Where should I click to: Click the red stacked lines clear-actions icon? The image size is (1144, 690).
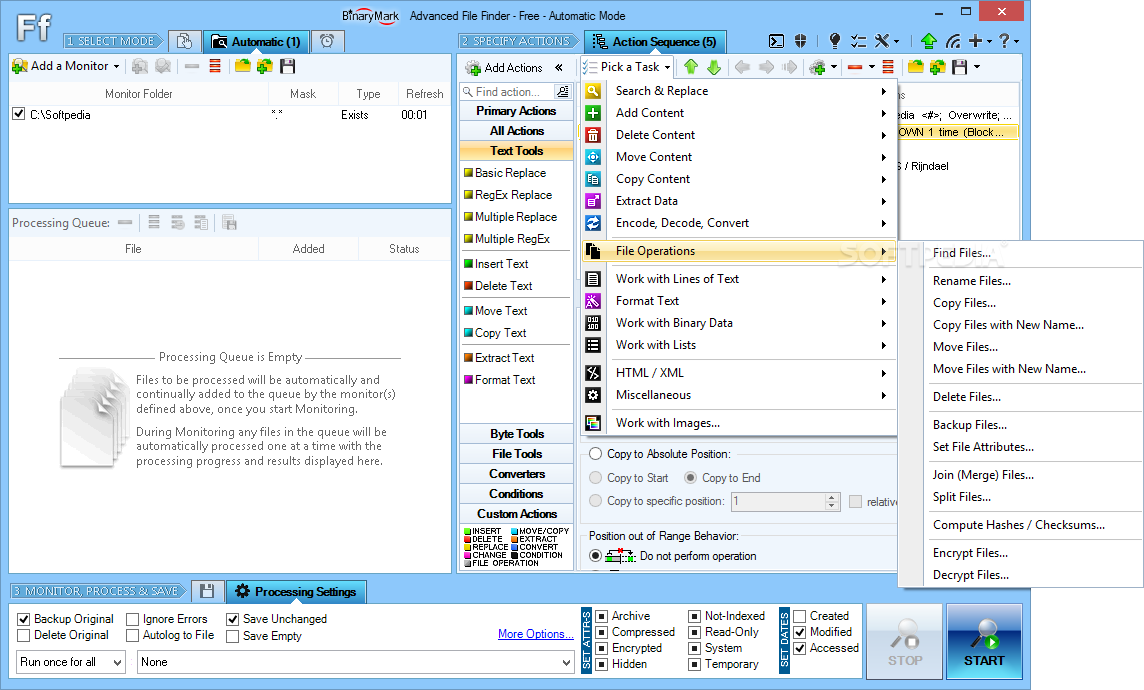pyautogui.click(x=888, y=67)
